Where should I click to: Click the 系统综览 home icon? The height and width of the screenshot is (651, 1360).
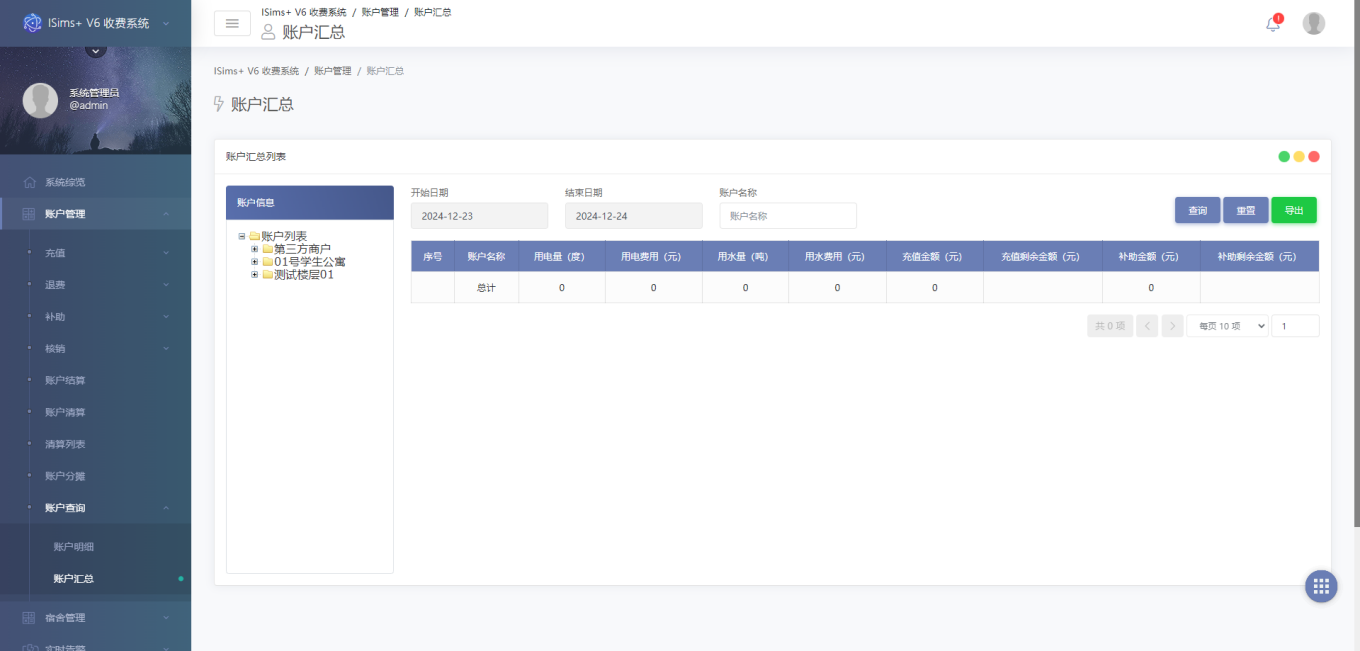29,182
